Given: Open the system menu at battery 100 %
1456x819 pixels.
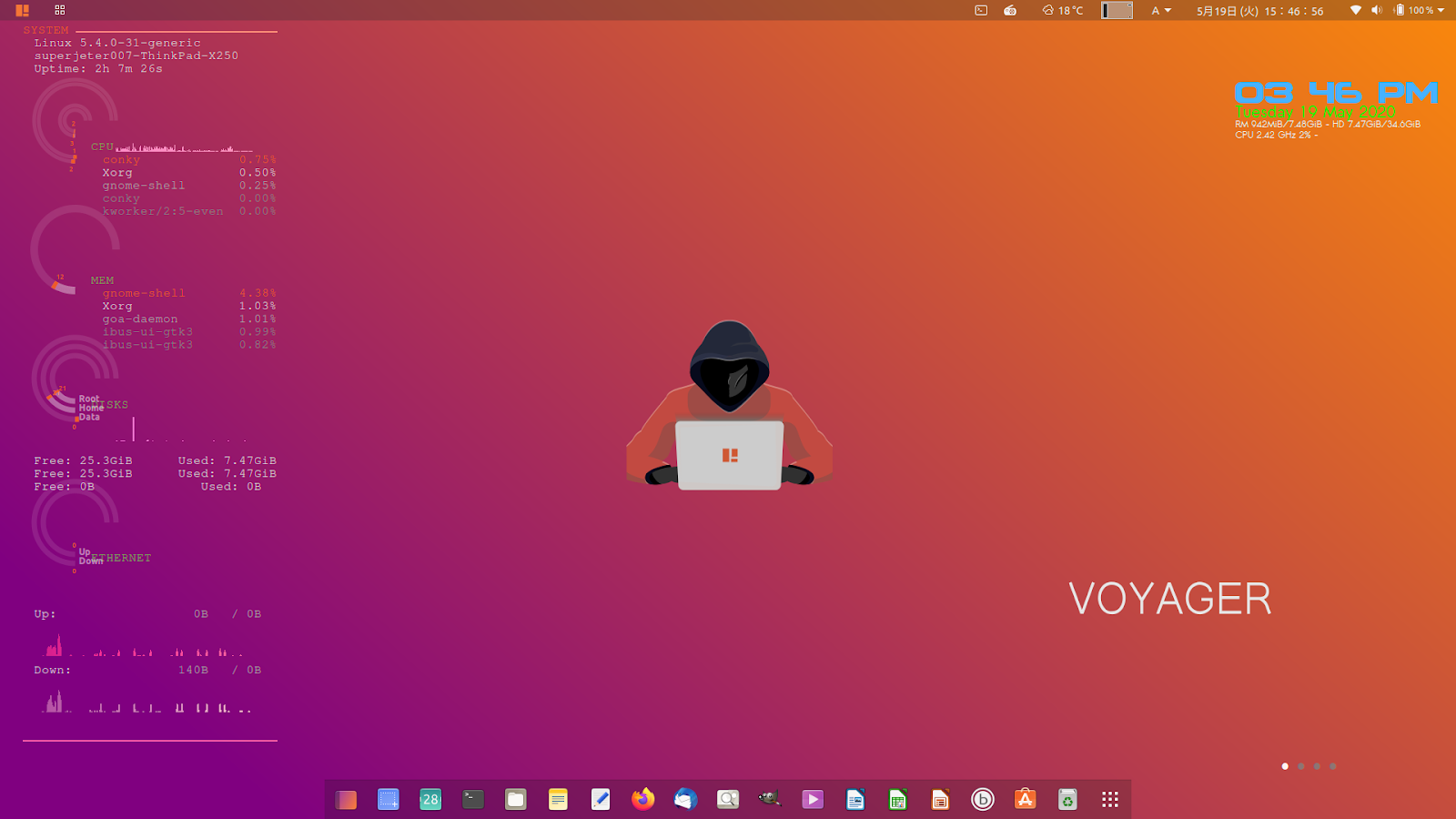Looking at the screenshot, I should click(1420, 10).
